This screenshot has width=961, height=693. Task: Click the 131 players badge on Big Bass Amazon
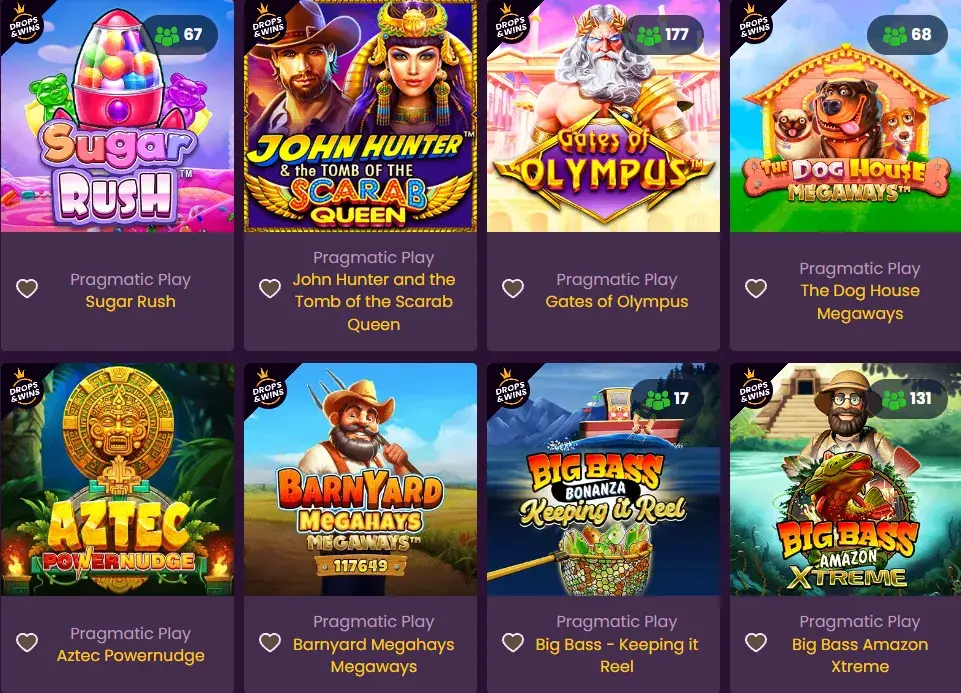pos(907,398)
